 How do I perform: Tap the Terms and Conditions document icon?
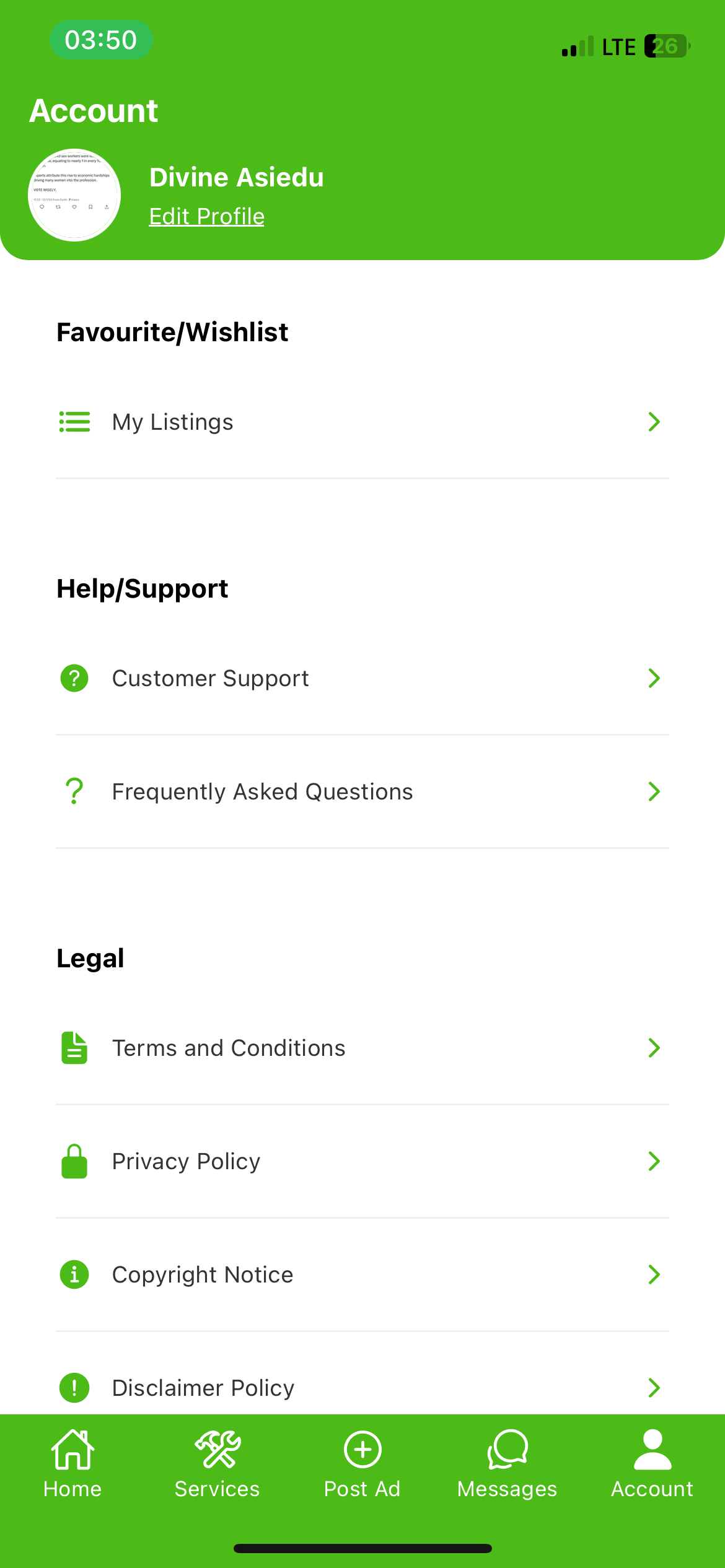[74, 1048]
